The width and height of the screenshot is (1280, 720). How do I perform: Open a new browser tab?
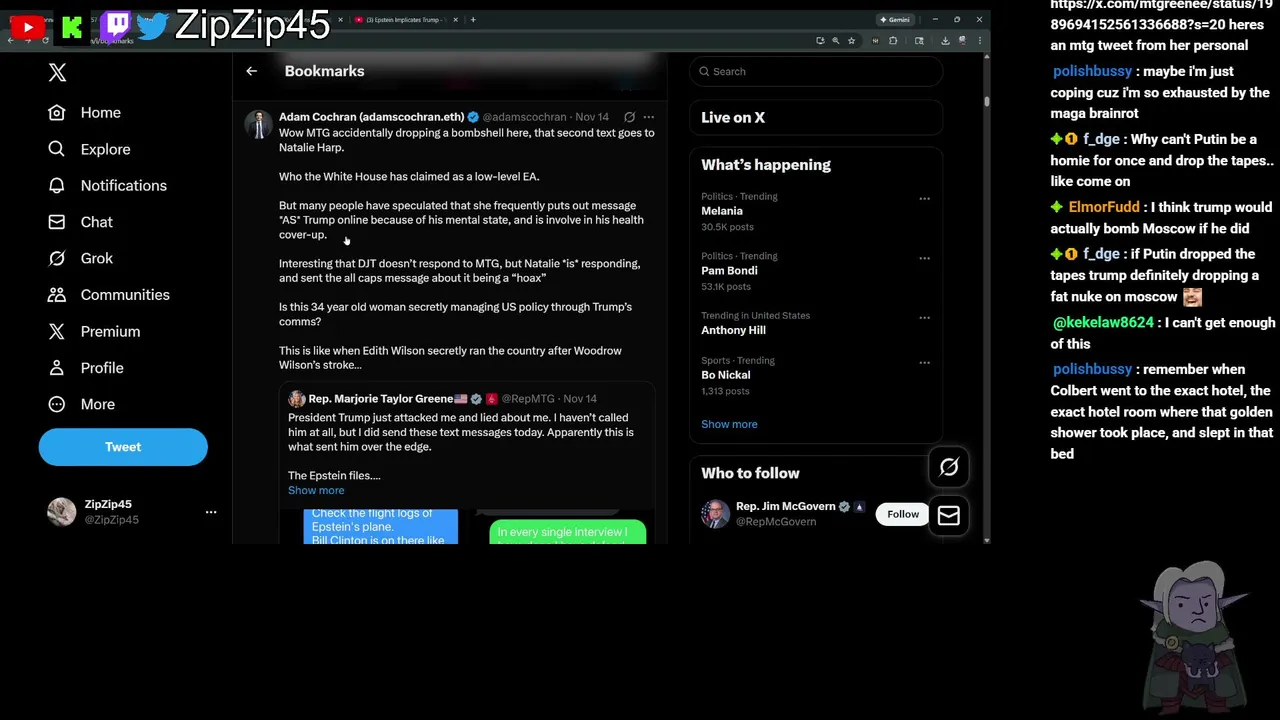click(473, 19)
